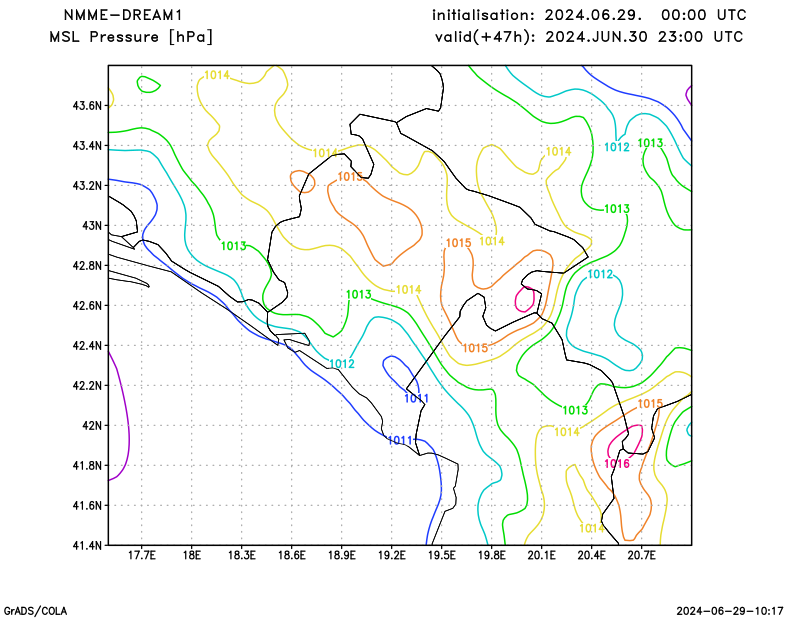Click the 41.6N latitude label
Viewport: 800px width, 618px height.
(x=87, y=505)
